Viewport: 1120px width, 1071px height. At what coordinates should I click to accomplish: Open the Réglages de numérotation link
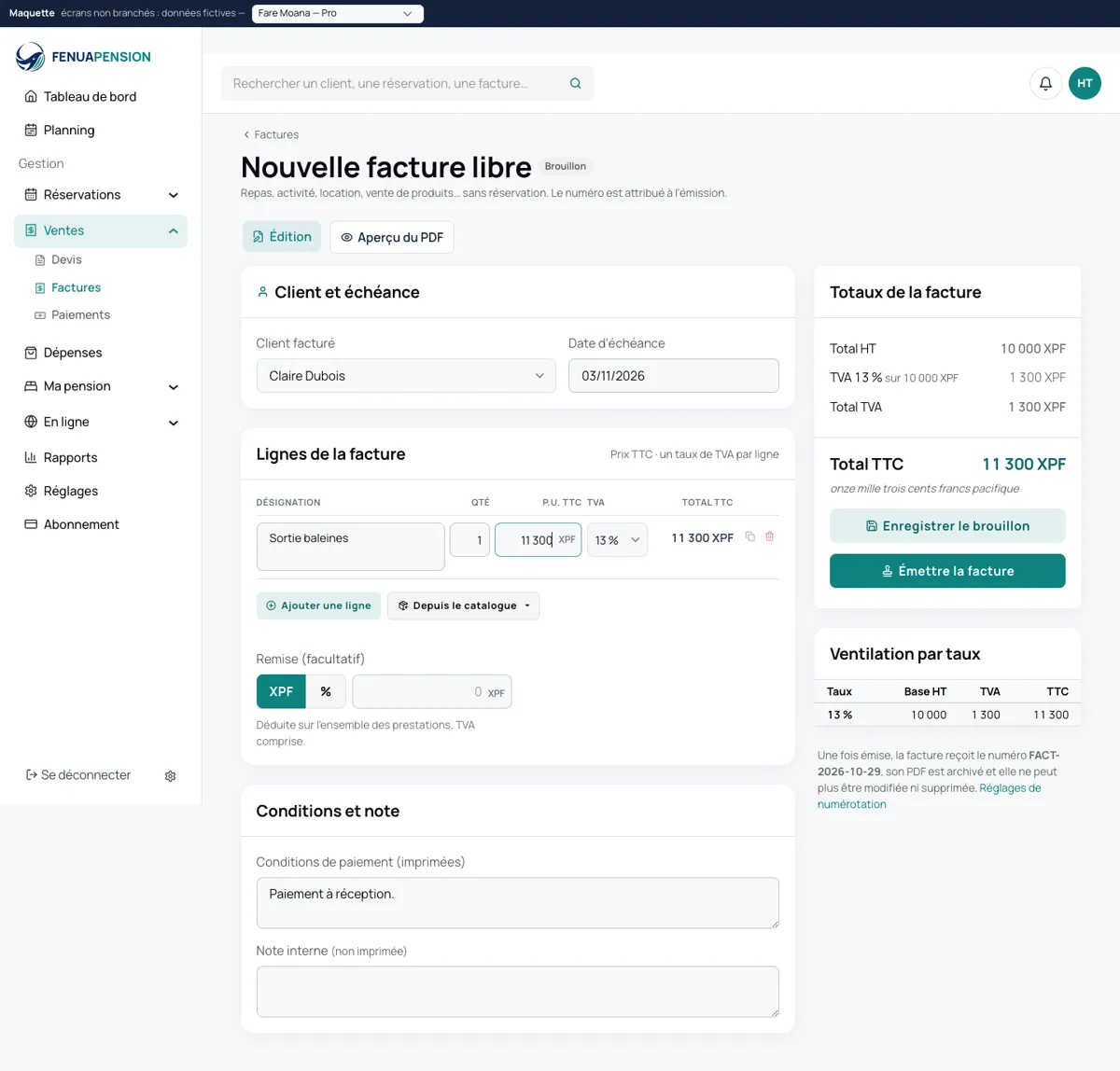pos(930,796)
